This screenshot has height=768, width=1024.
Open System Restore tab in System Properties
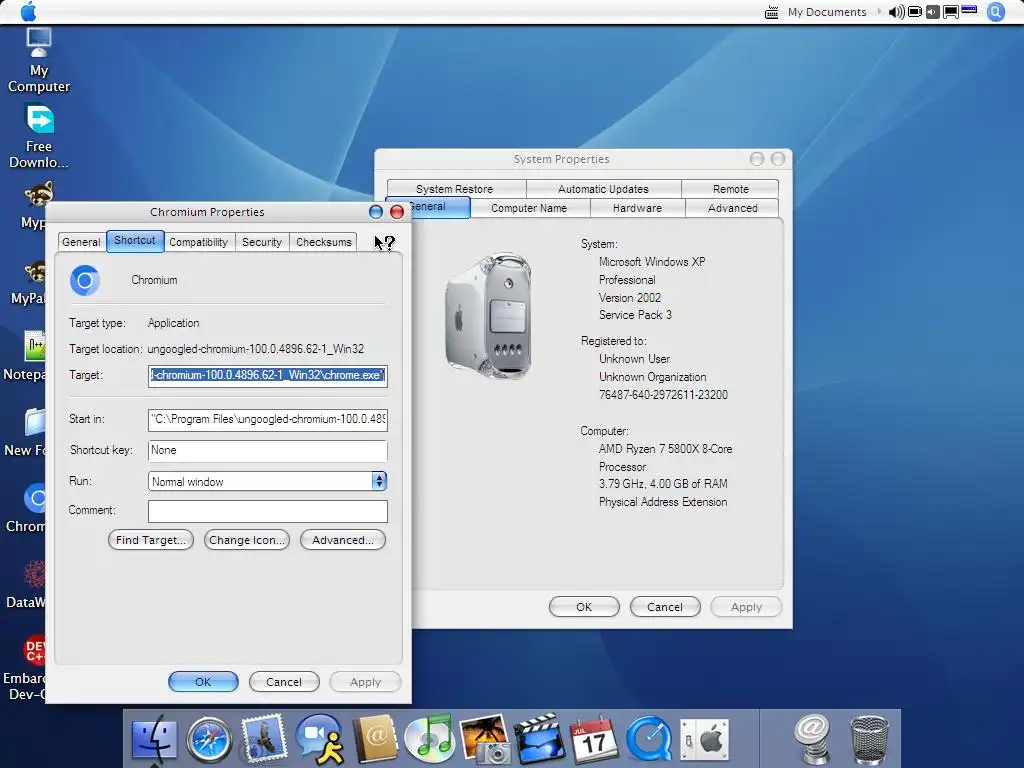click(x=455, y=189)
